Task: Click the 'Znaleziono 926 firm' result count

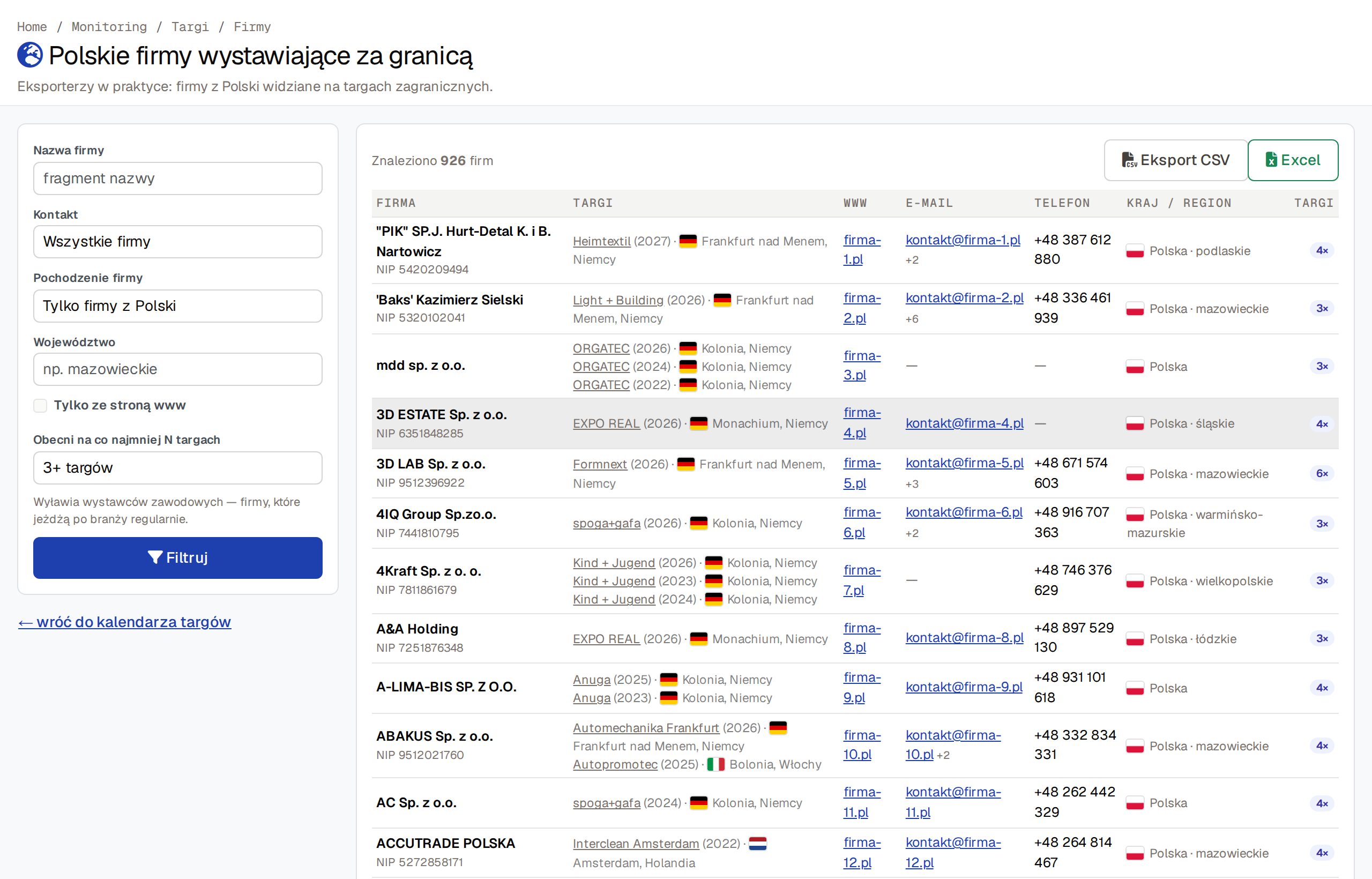Action: [x=433, y=161]
